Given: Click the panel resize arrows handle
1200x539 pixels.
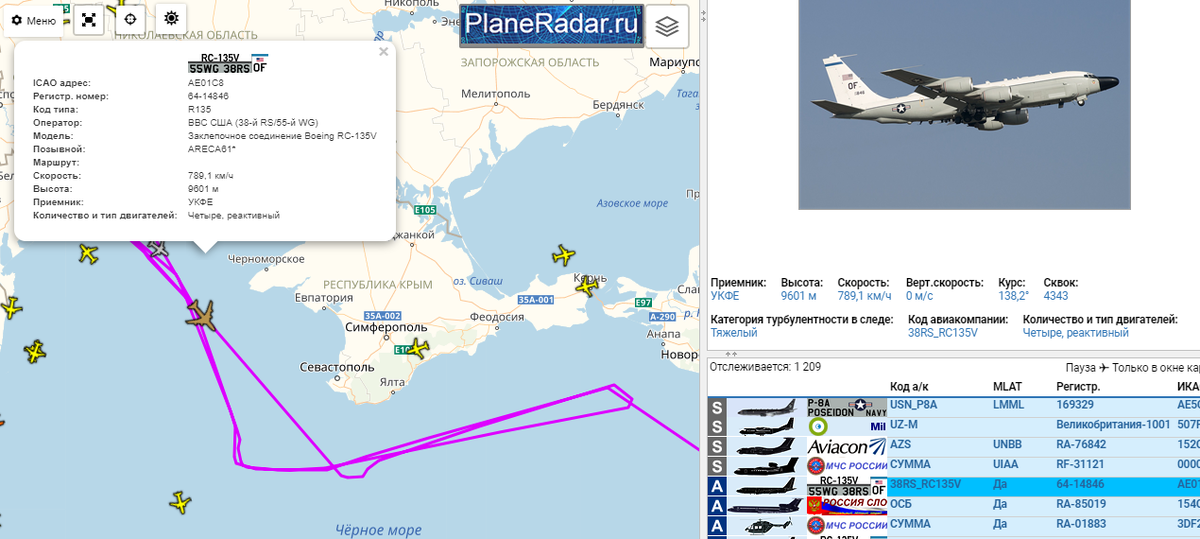Looking at the screenshot, I should 731,354.
